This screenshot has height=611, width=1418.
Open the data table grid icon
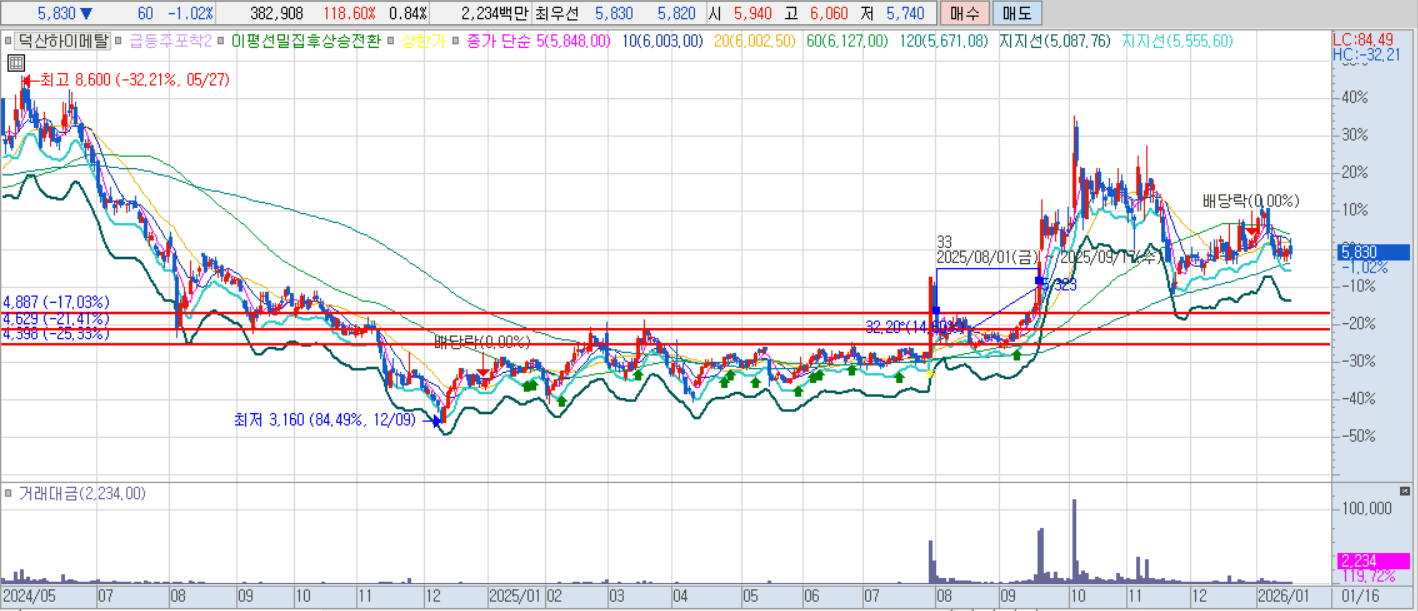[x=15, y=63]
